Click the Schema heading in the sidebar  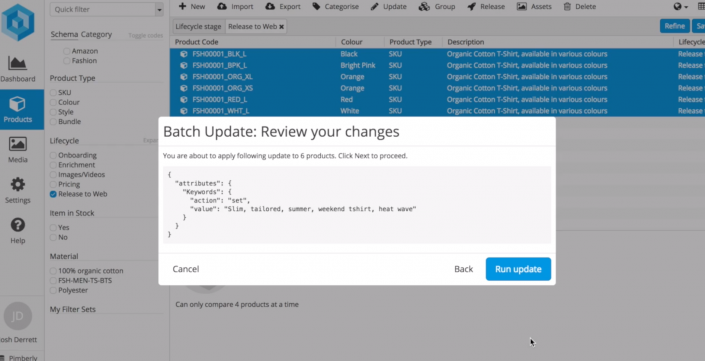tap(64, 35)
